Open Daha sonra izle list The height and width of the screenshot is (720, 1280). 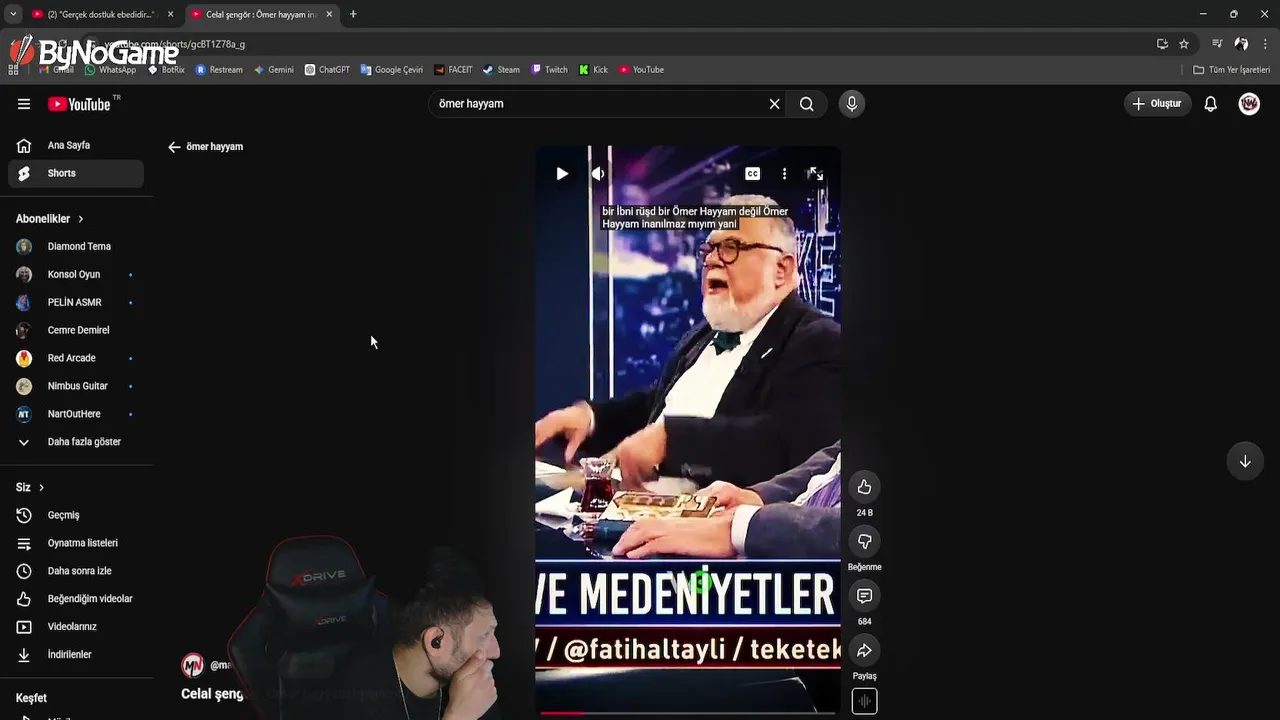(75, 571)
